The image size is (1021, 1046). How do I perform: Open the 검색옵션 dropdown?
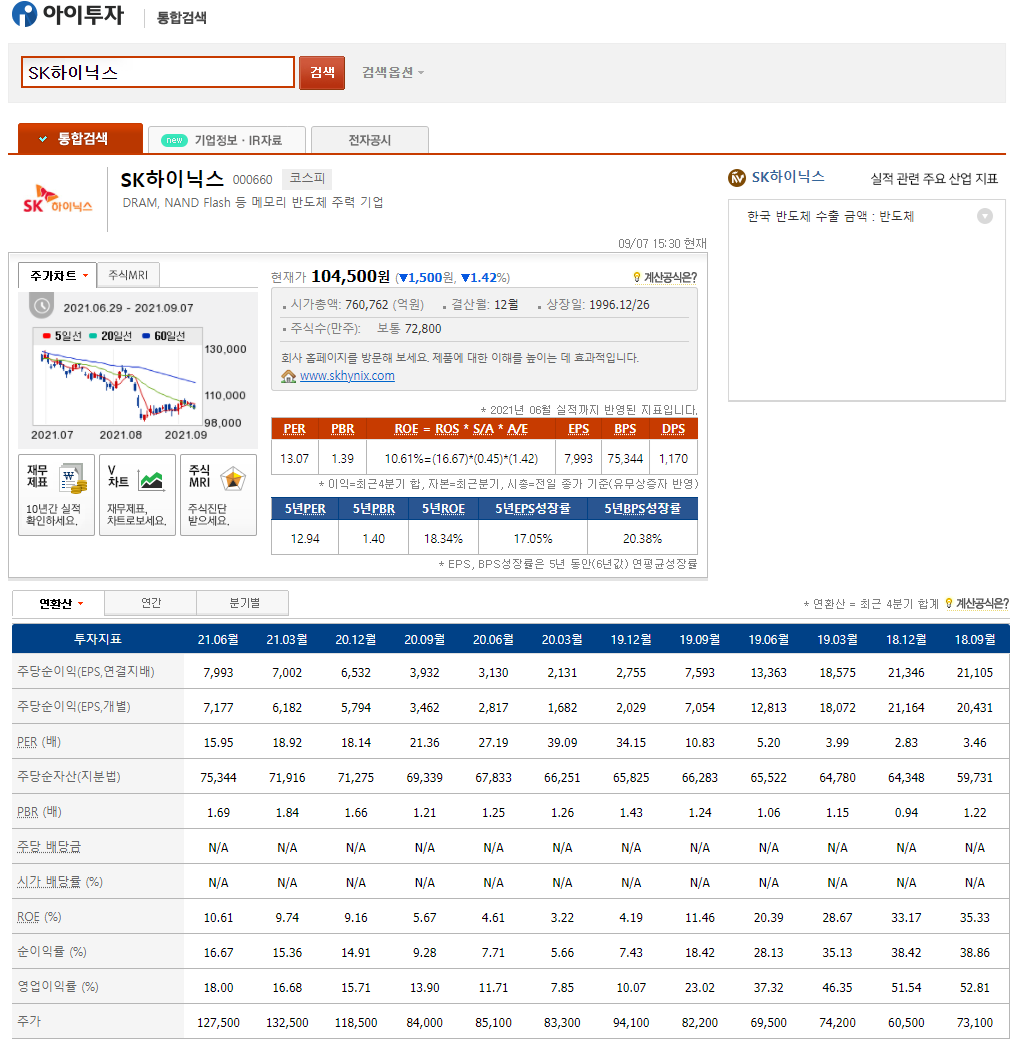click(x=393, y=72)
